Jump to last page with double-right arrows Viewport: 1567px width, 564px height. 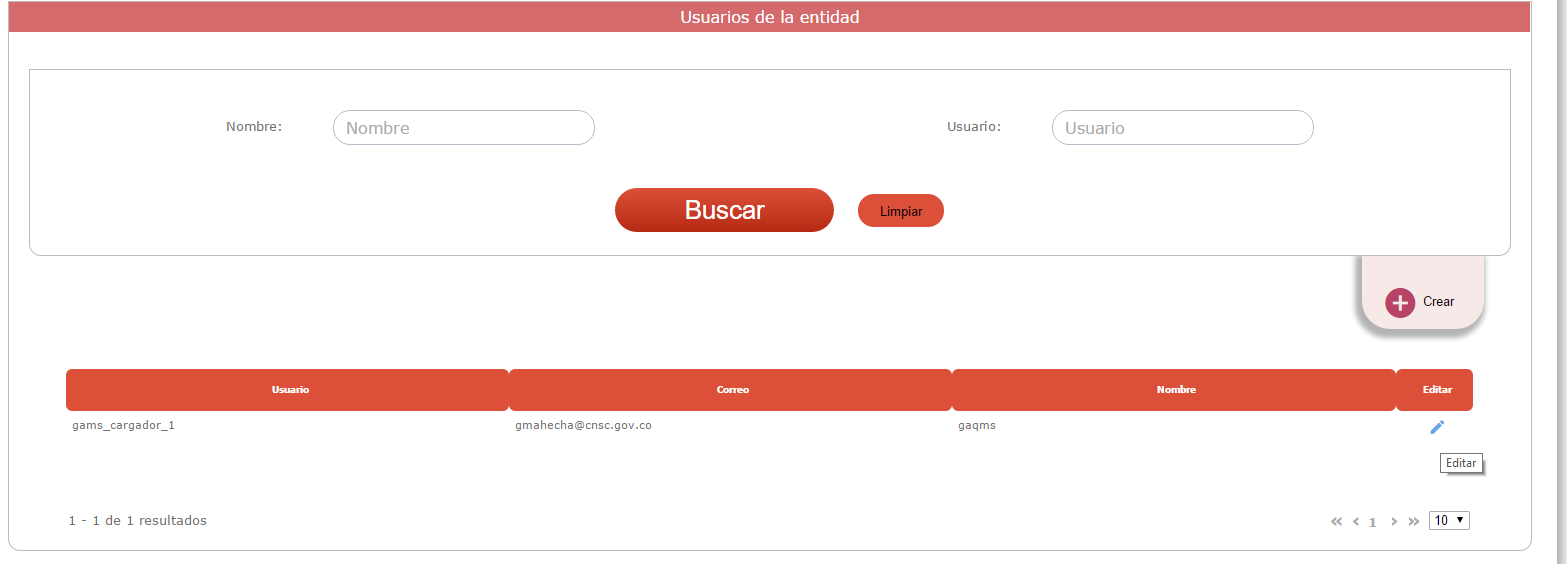[1414, 521]
